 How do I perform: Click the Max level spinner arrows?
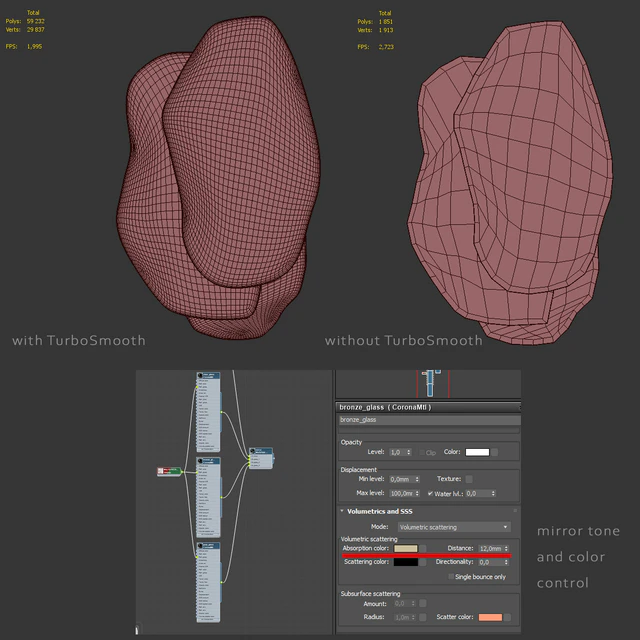417,493
